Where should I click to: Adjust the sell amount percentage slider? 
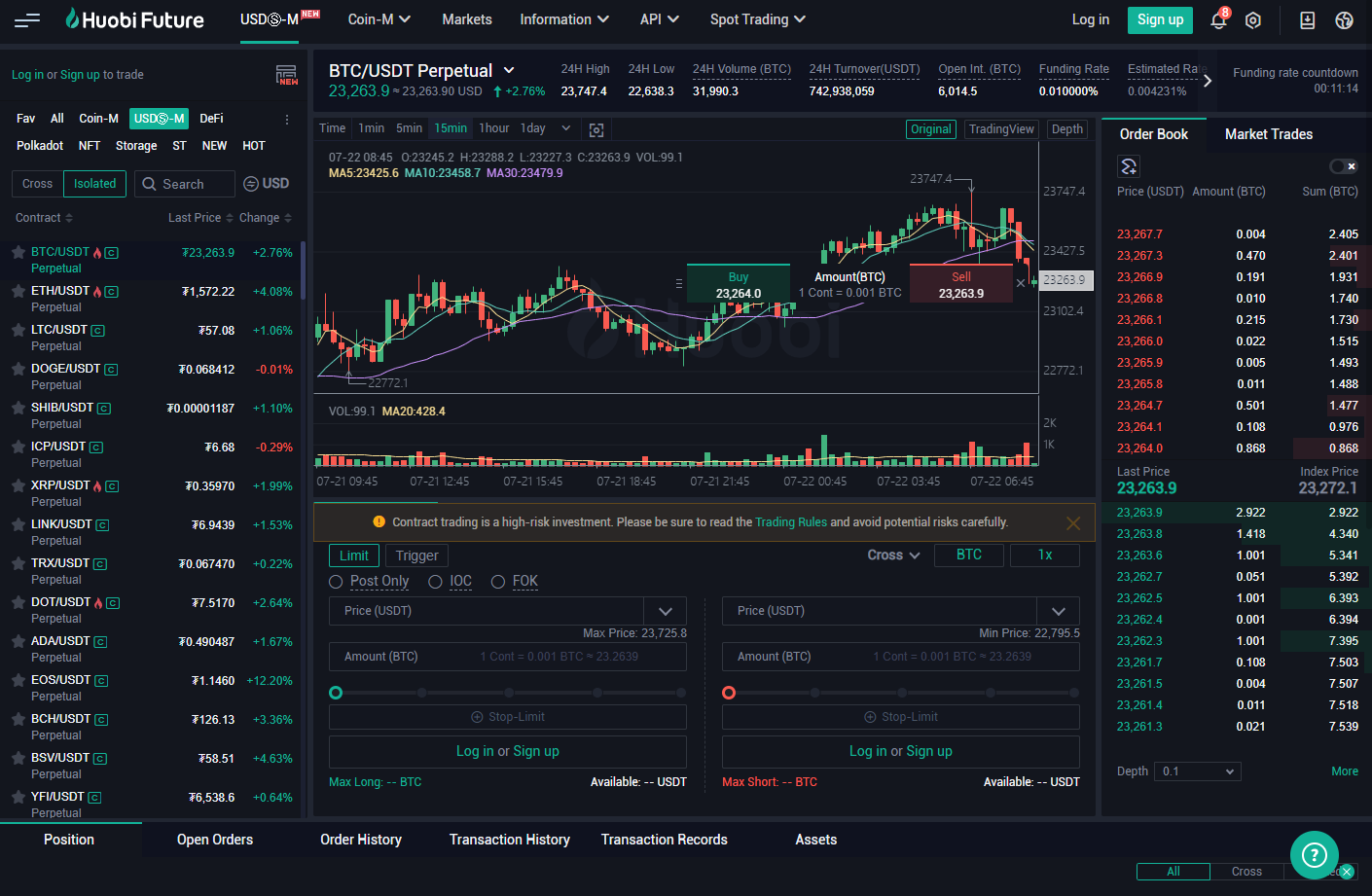click(901, 693)
